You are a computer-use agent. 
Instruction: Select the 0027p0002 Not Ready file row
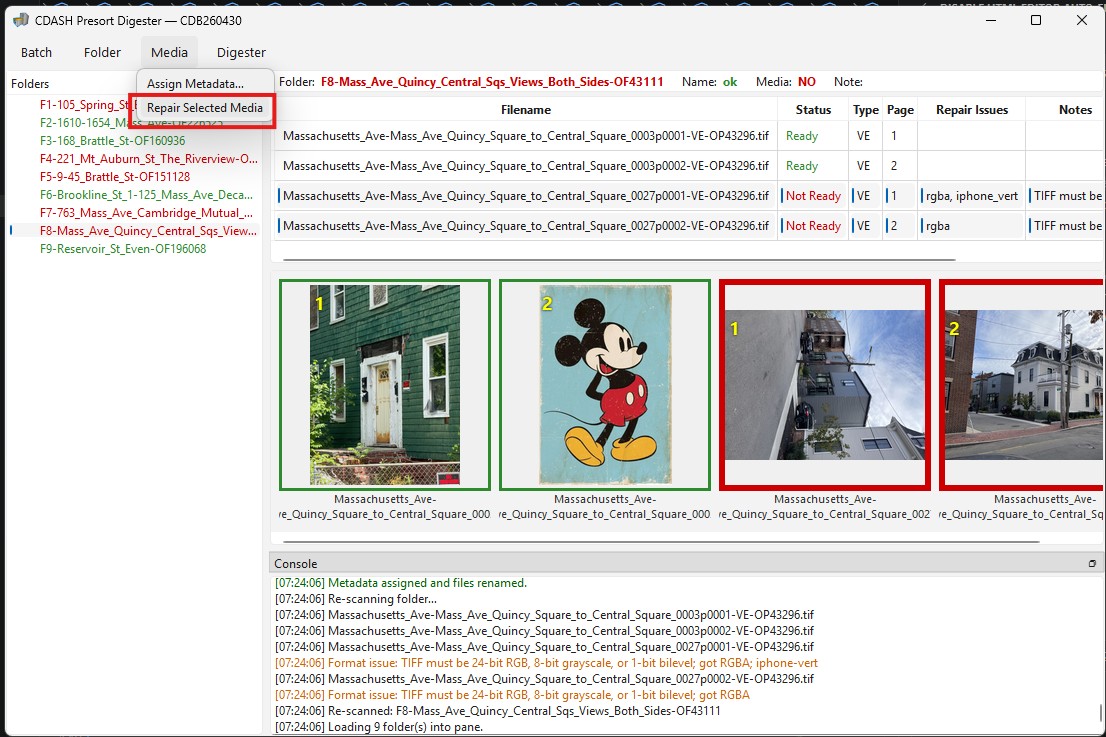tap(690, 226)
